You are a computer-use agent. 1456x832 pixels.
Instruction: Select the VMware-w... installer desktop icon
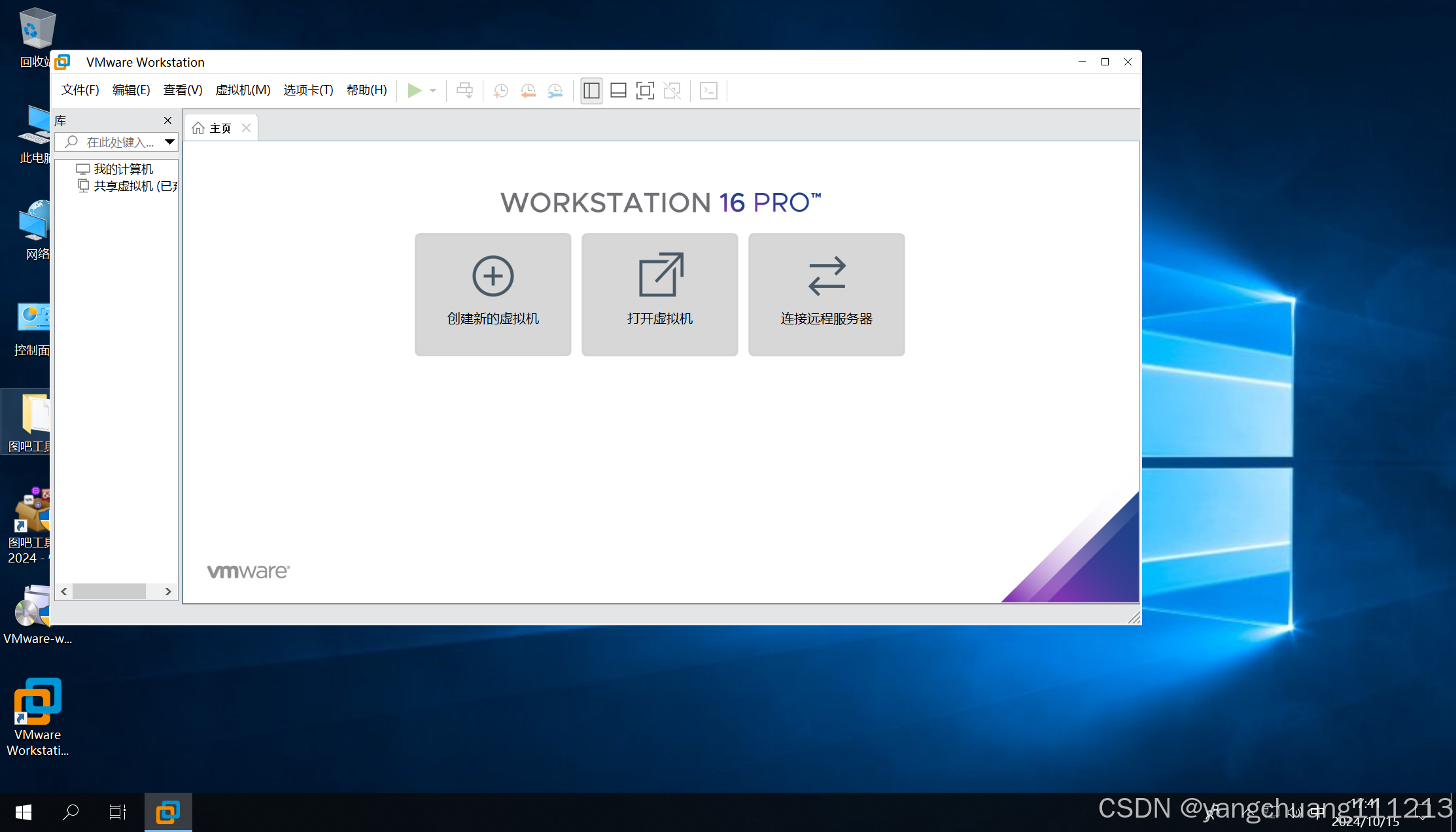pyautogui.click(x=37, y=615)
